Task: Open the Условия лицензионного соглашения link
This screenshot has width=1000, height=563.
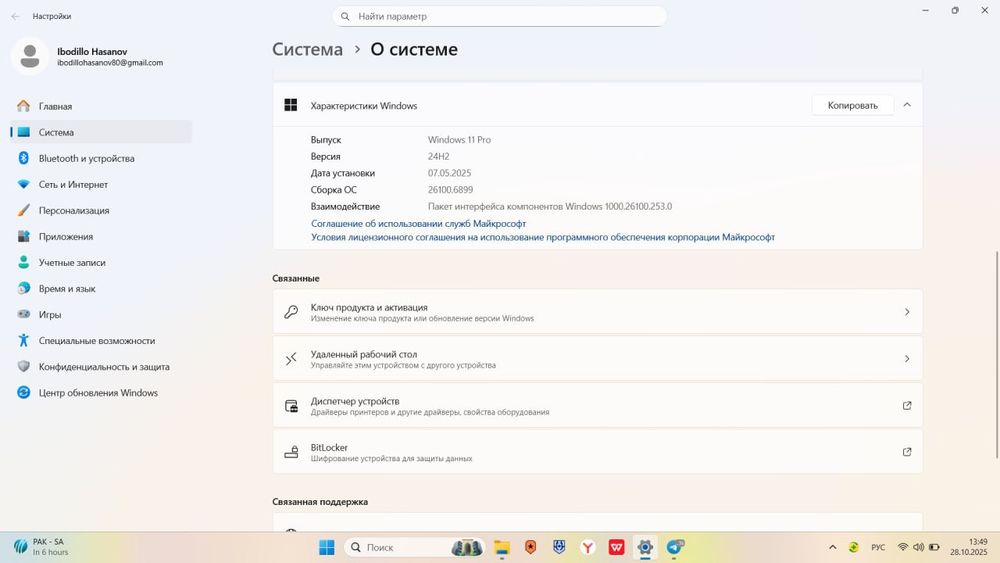Action: coord(543,237)
